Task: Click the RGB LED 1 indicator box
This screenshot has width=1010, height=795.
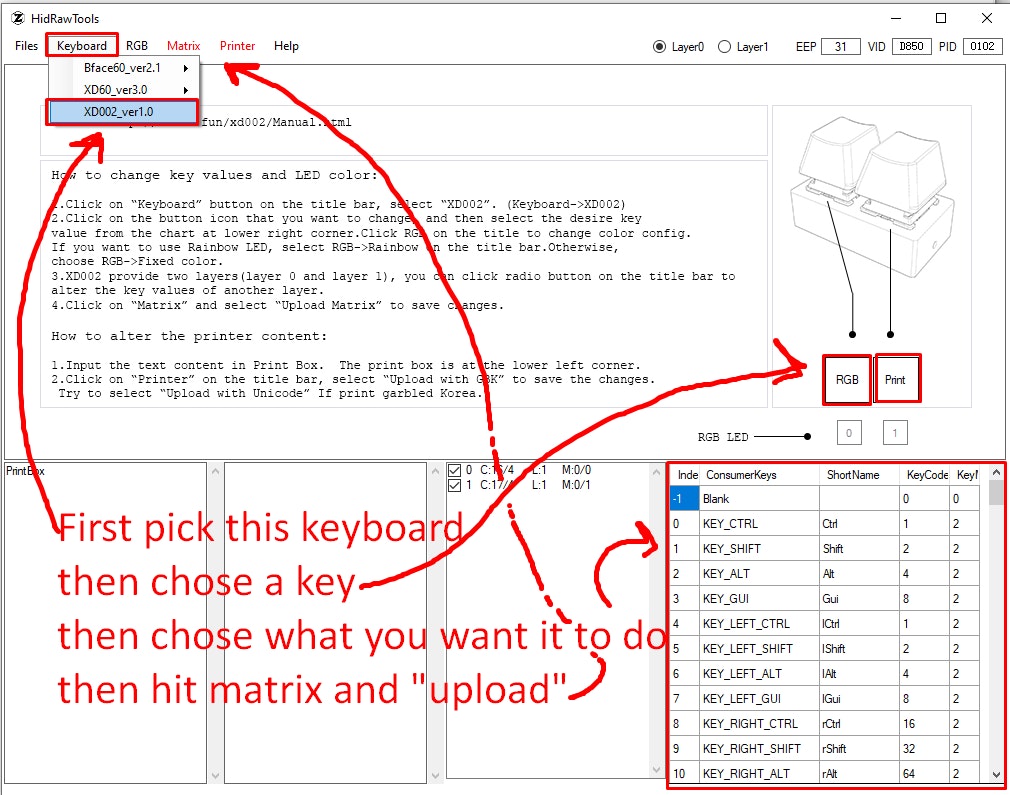Action: 895,433
